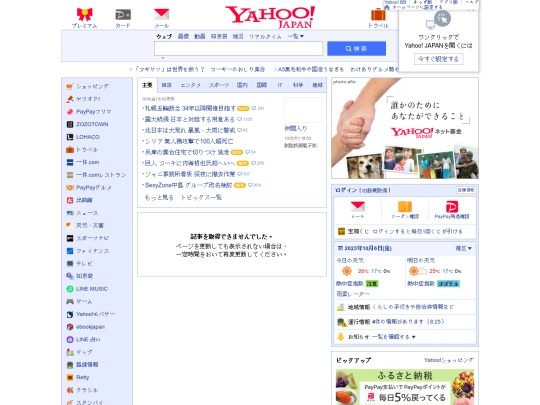
Task: Click the blue 検索 search button
Action: coord(356,49)
